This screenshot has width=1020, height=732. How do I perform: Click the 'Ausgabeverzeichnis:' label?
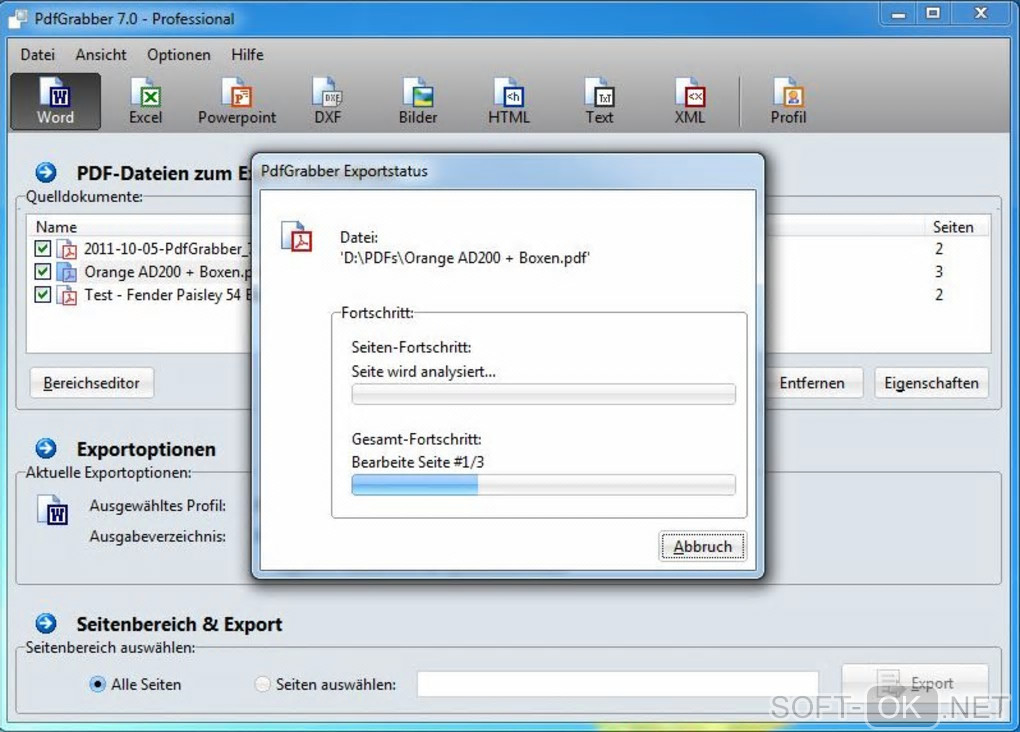(158, 536)
